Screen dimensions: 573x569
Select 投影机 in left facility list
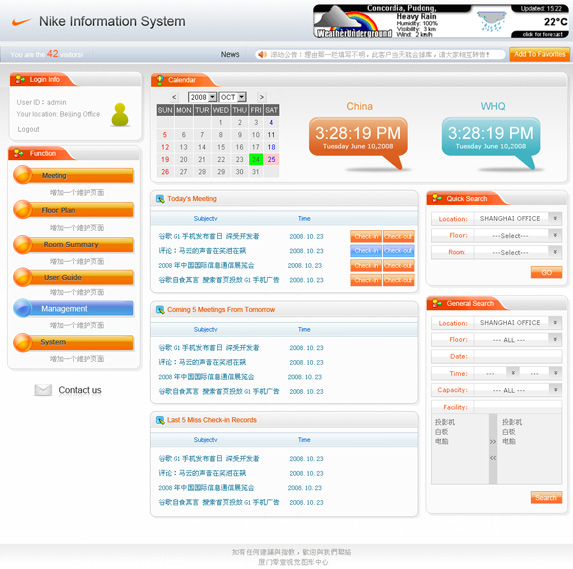pyautogui.click(x=445, y=422)
